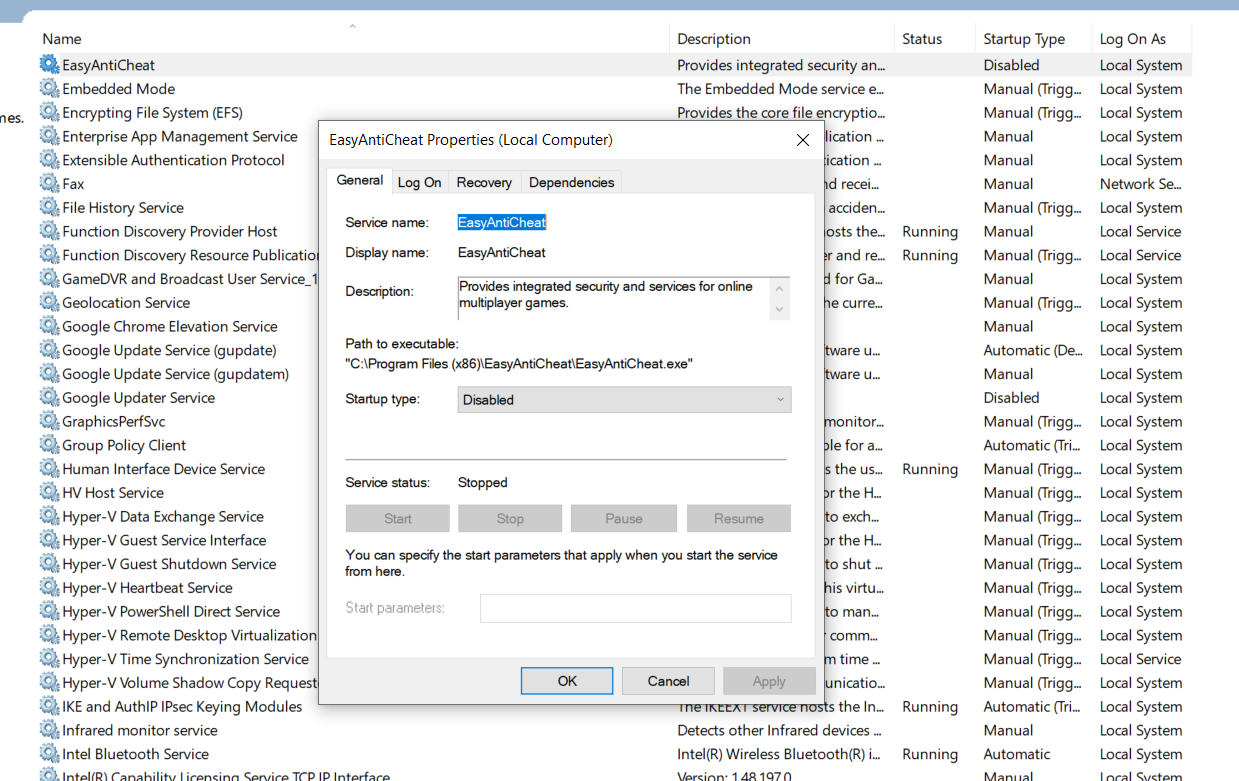The image size is (1239, 781).
Task: Click Cancel in the properties dialog
Action: (x=668, y=681)
